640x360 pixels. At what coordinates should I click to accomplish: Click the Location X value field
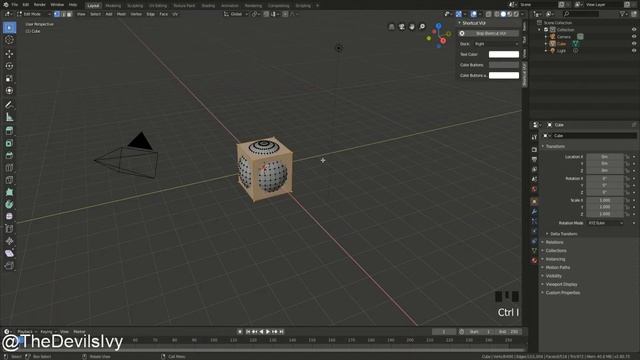605,157
